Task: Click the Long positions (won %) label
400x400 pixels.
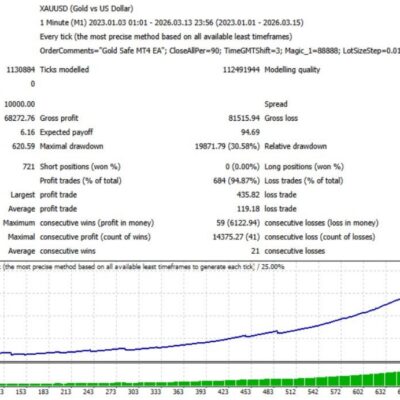Action: click(x=304, y=167)
